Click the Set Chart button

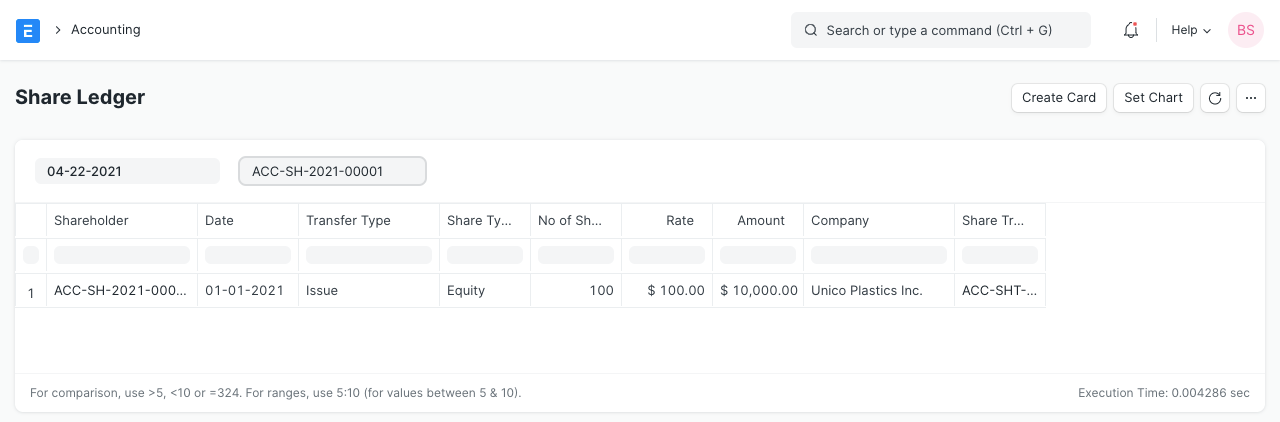click(x=1153, y=98)
